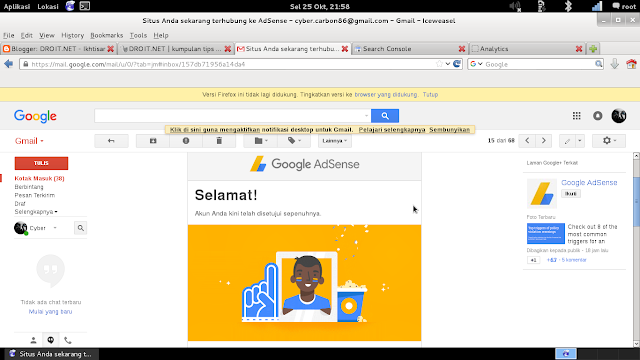This screenshot has width=640, height=360.
Task: Click the browser back arrow button
Action: coord(9,64)
